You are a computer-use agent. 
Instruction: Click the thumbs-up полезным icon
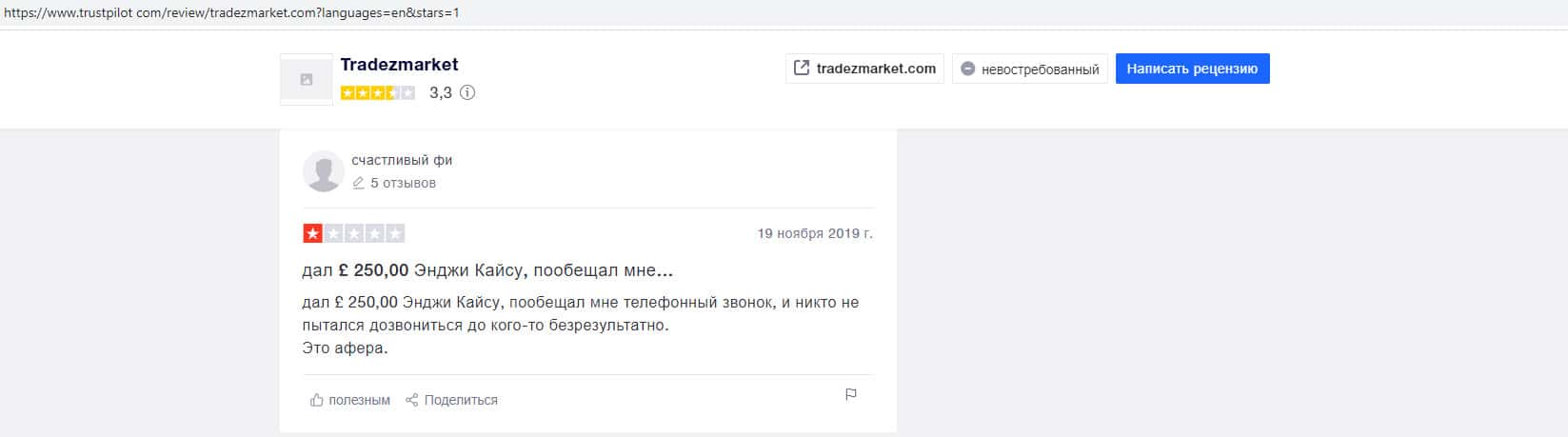click(x=317, y=401)
